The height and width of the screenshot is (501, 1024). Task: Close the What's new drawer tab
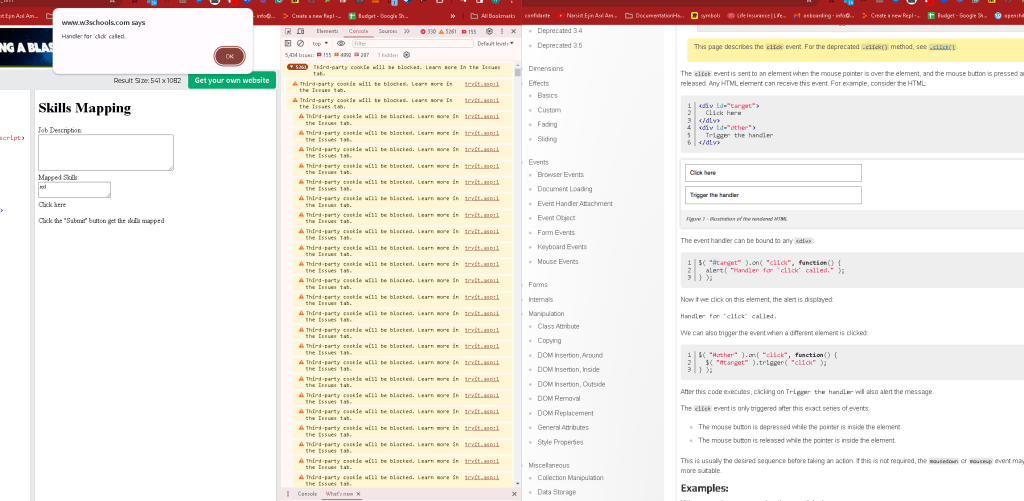click(359, 494)
